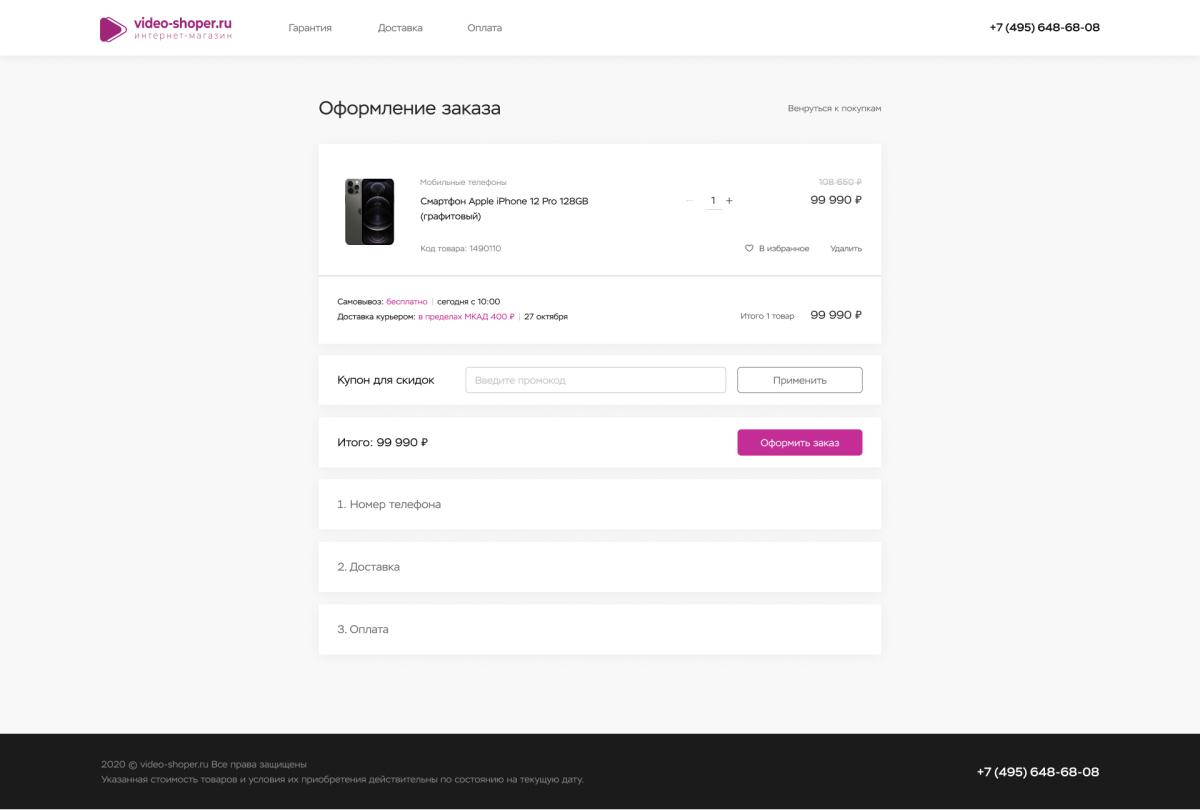
Task: Click the footer phone number
Action: [x=1038, y=772]
